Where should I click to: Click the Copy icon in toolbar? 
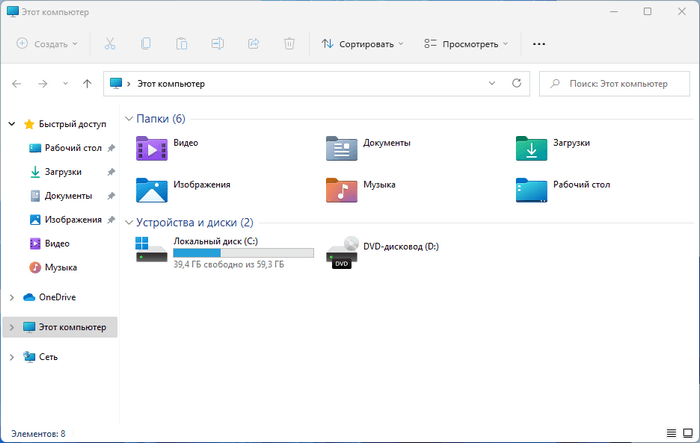tap(146, 44)
